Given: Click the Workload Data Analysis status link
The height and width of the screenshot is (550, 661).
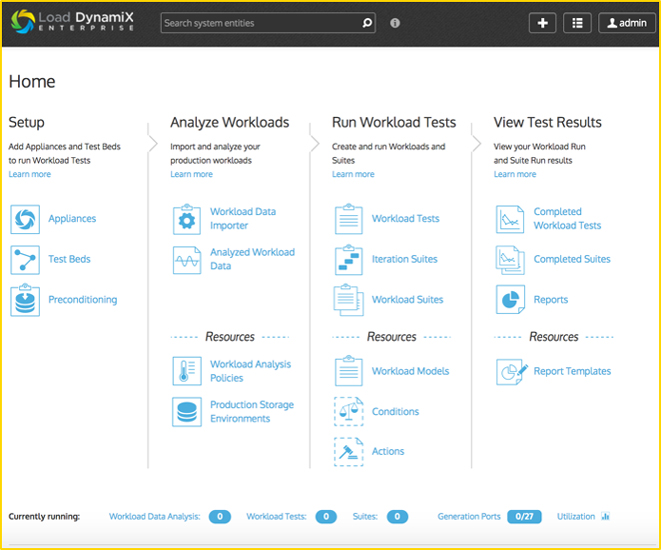Looking at the screenshot, I should (x=154, y=517).
